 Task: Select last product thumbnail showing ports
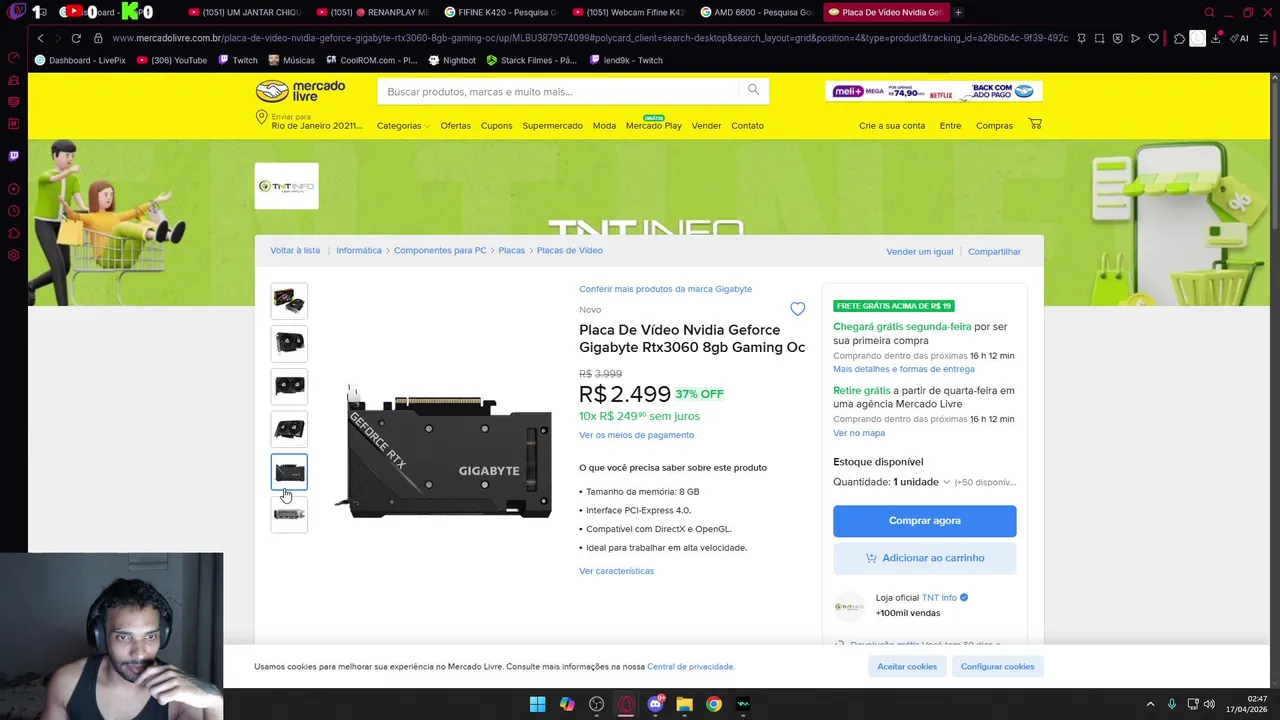[x=289, y=515]
